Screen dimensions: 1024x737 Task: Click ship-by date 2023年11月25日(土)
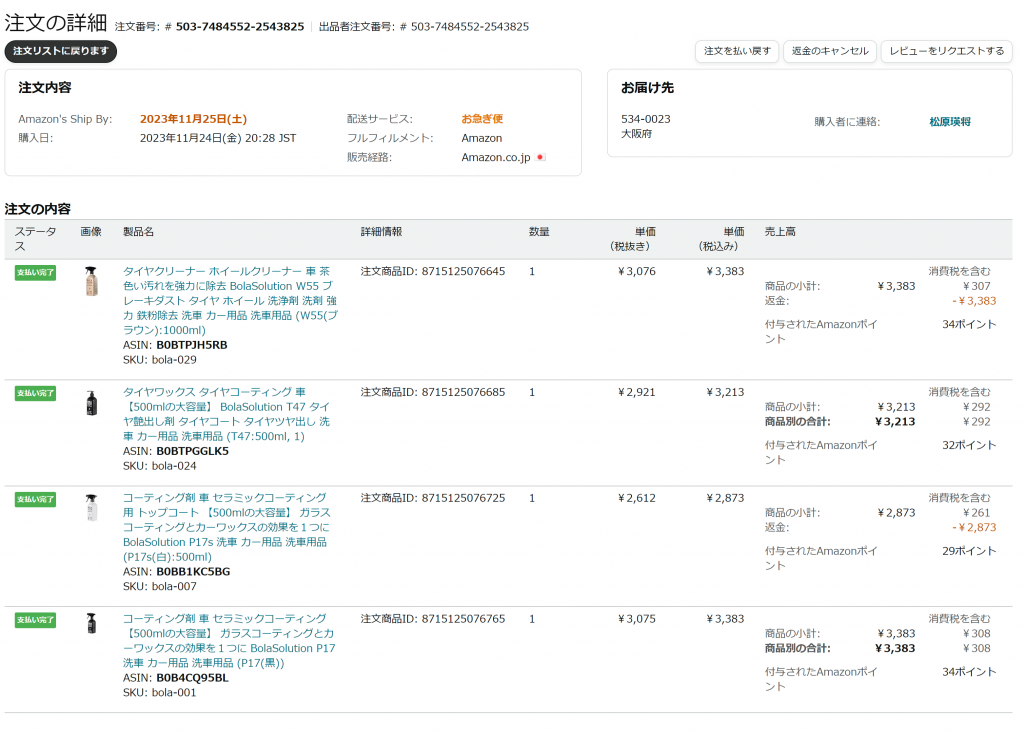pyautogui.click(x=193, y=119)
